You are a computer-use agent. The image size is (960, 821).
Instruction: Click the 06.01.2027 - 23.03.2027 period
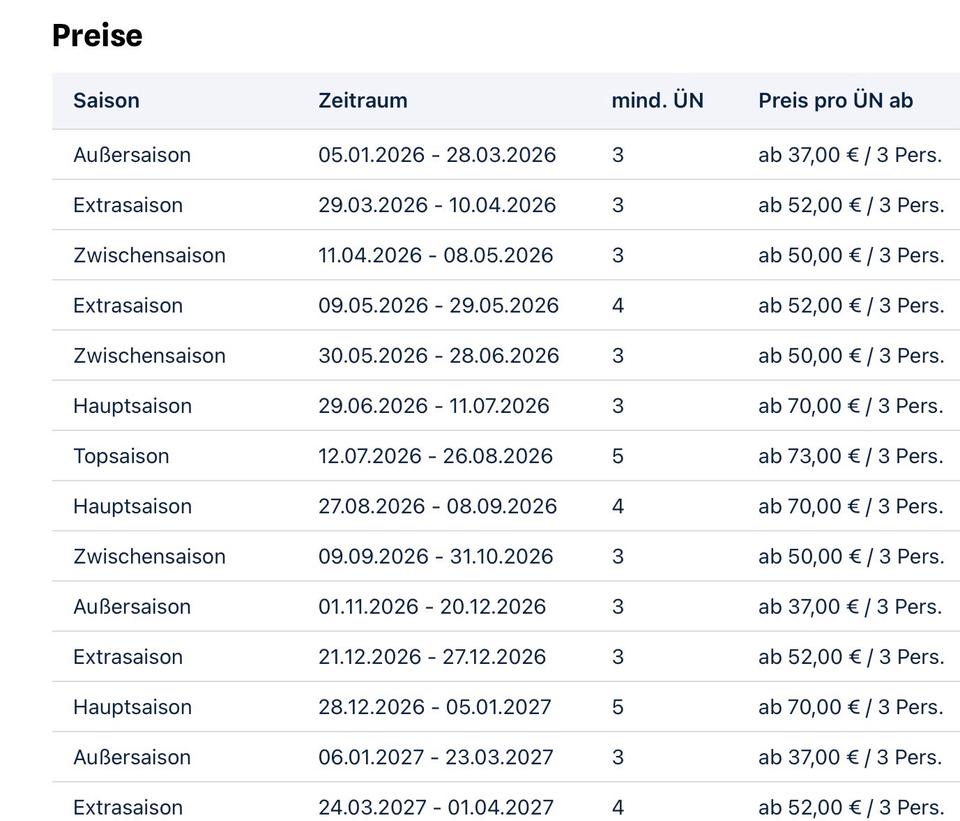point(435,757)
